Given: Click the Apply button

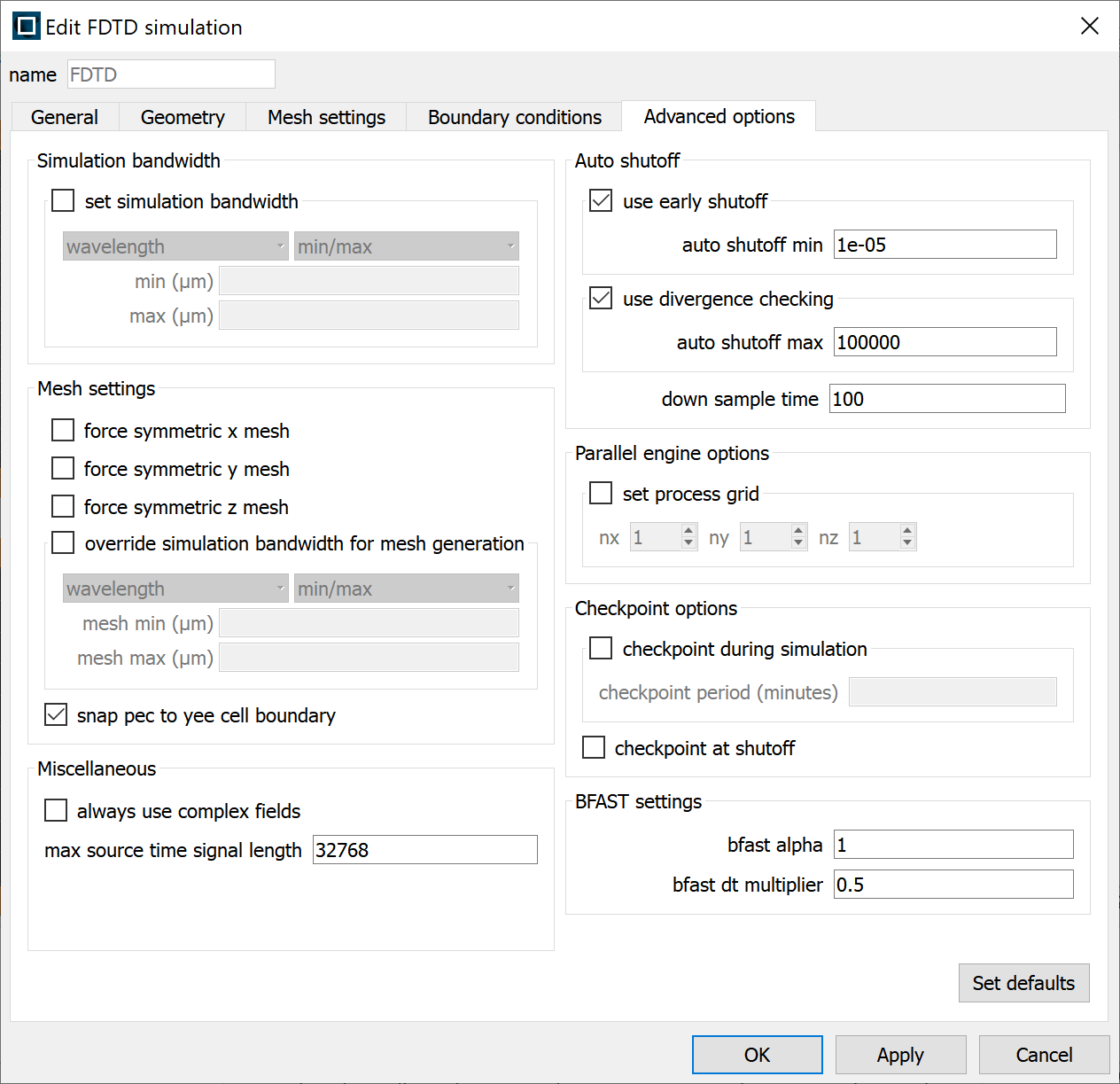Looking at the screenshot, I should coord(899,1055).
